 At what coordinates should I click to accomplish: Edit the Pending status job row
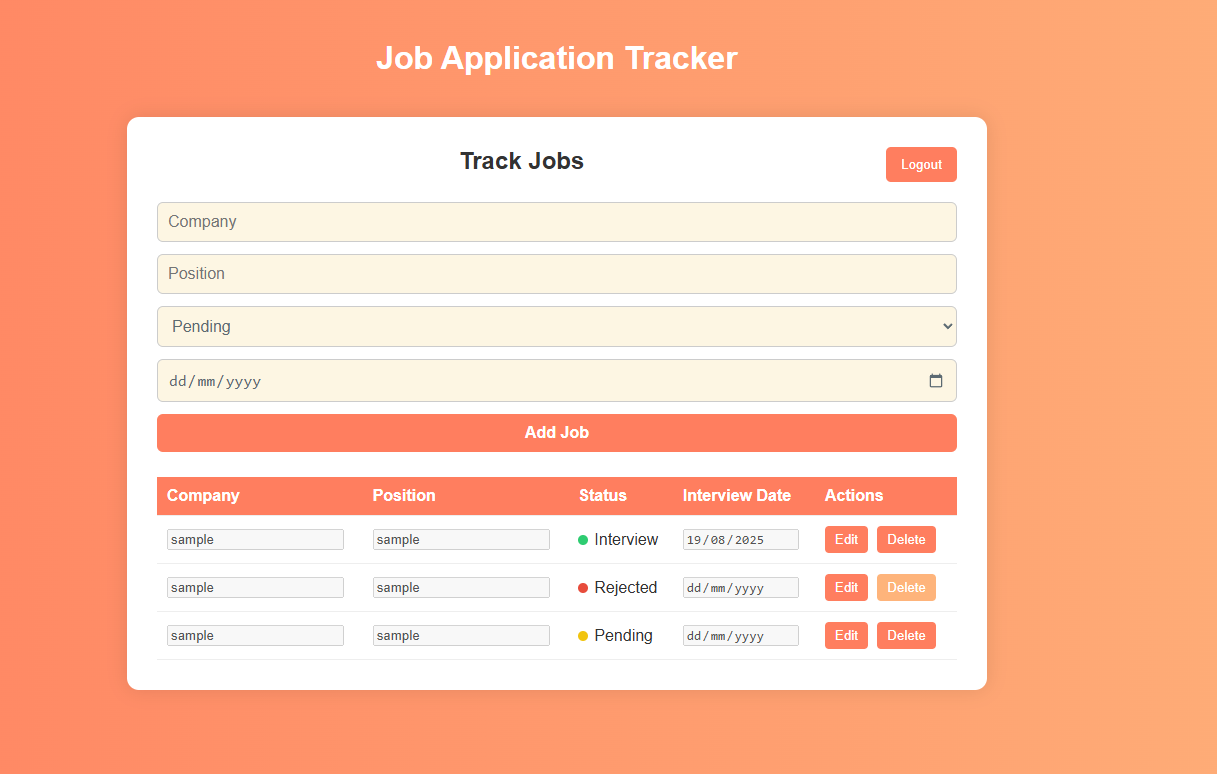pos(846,636)
